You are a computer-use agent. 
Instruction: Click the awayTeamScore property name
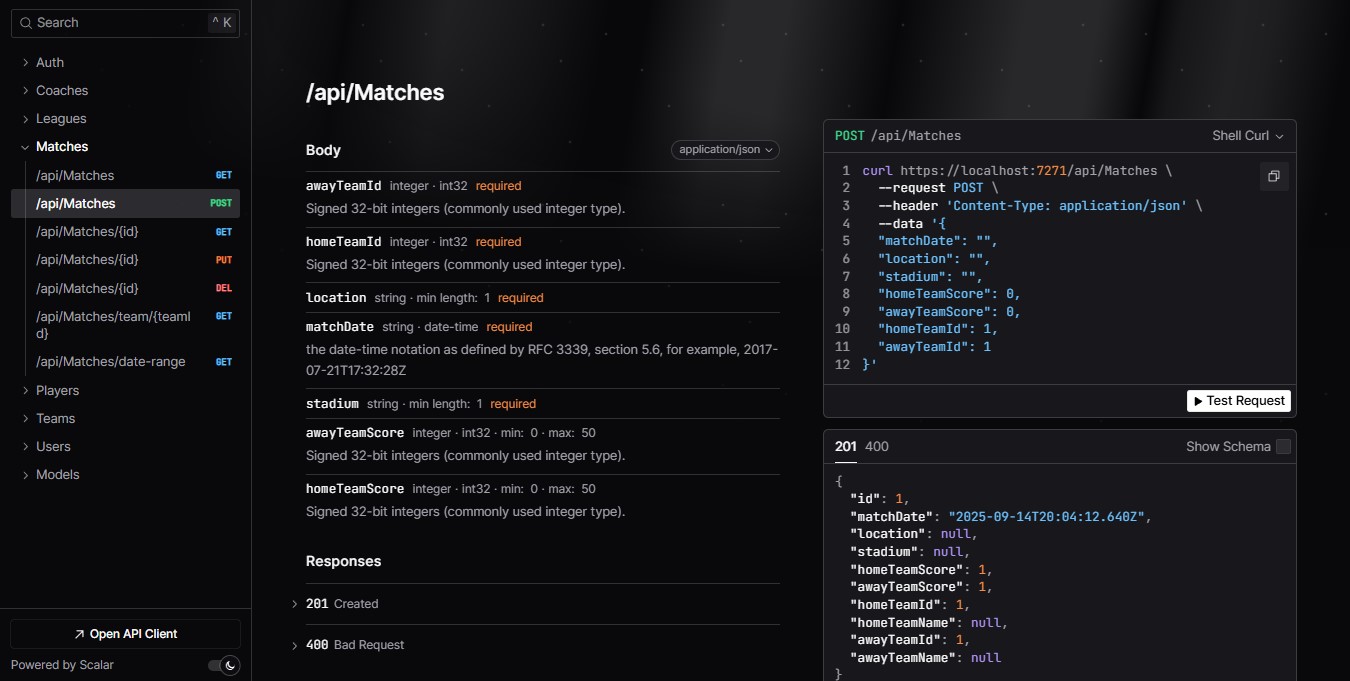[355, 432]
